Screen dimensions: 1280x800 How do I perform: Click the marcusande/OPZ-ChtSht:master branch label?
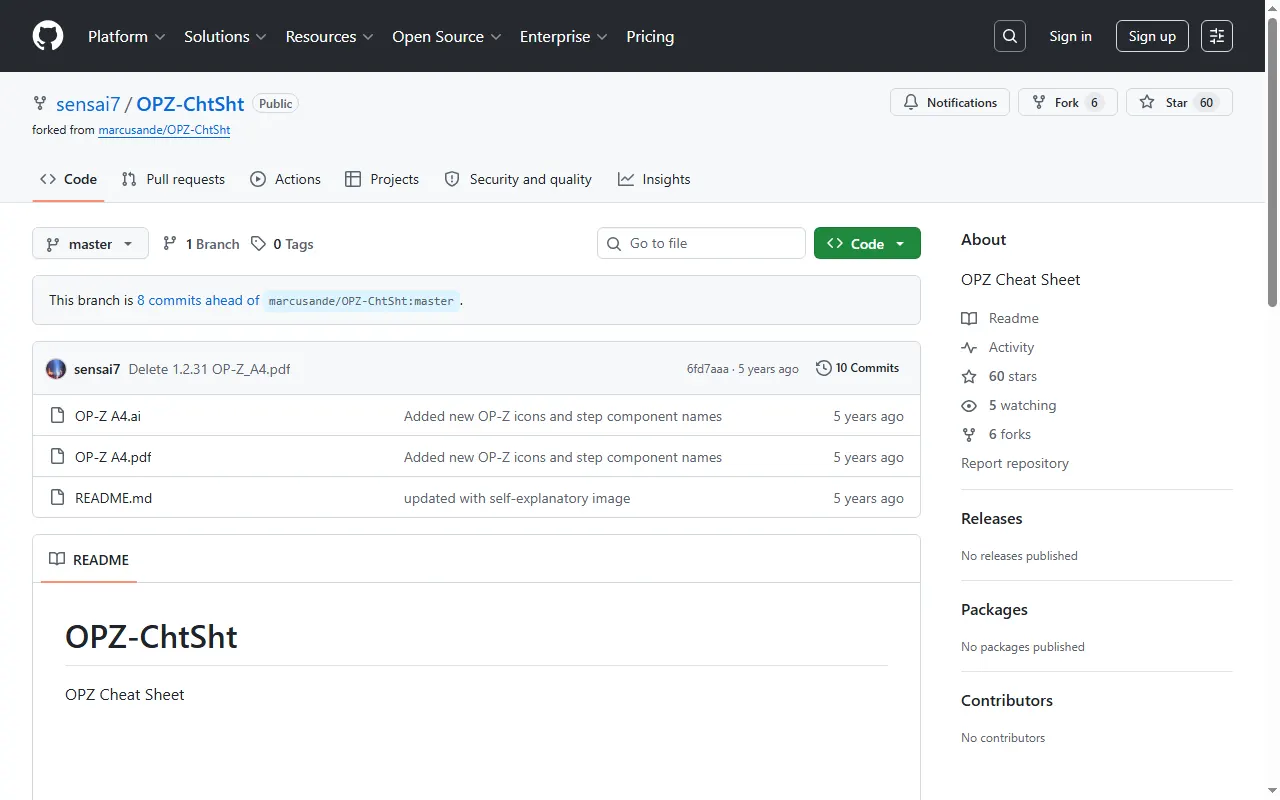[361, 301]
